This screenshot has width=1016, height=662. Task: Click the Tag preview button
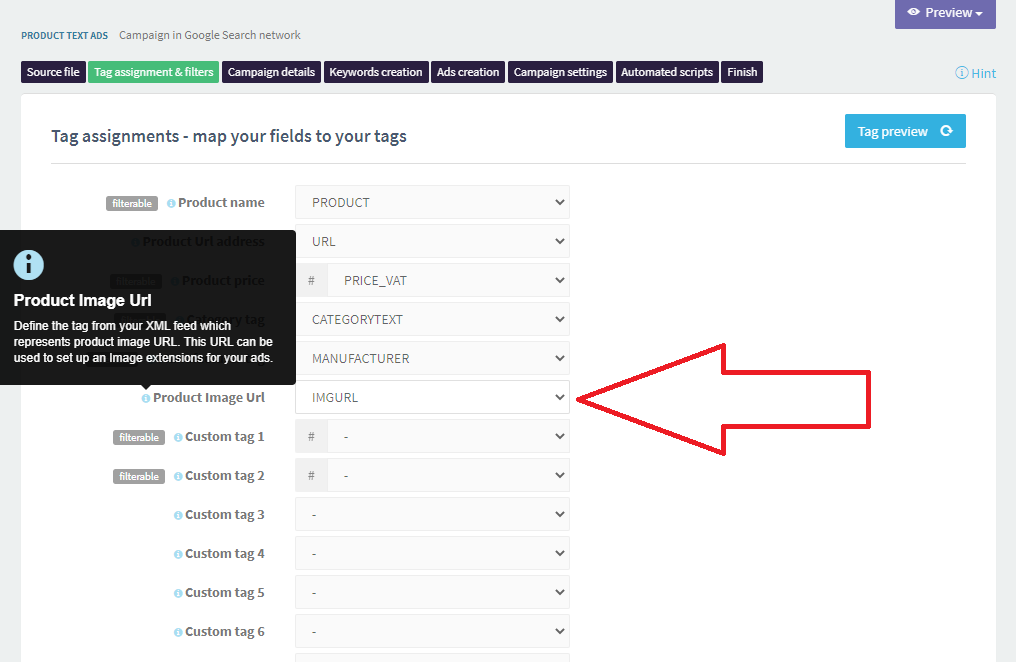click(893, 130)
